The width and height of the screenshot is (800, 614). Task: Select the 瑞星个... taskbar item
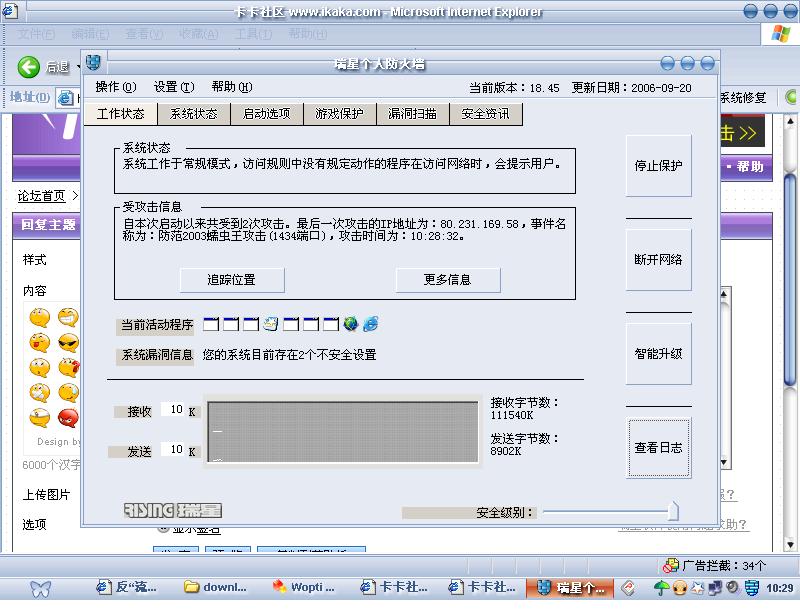point(571,588)
